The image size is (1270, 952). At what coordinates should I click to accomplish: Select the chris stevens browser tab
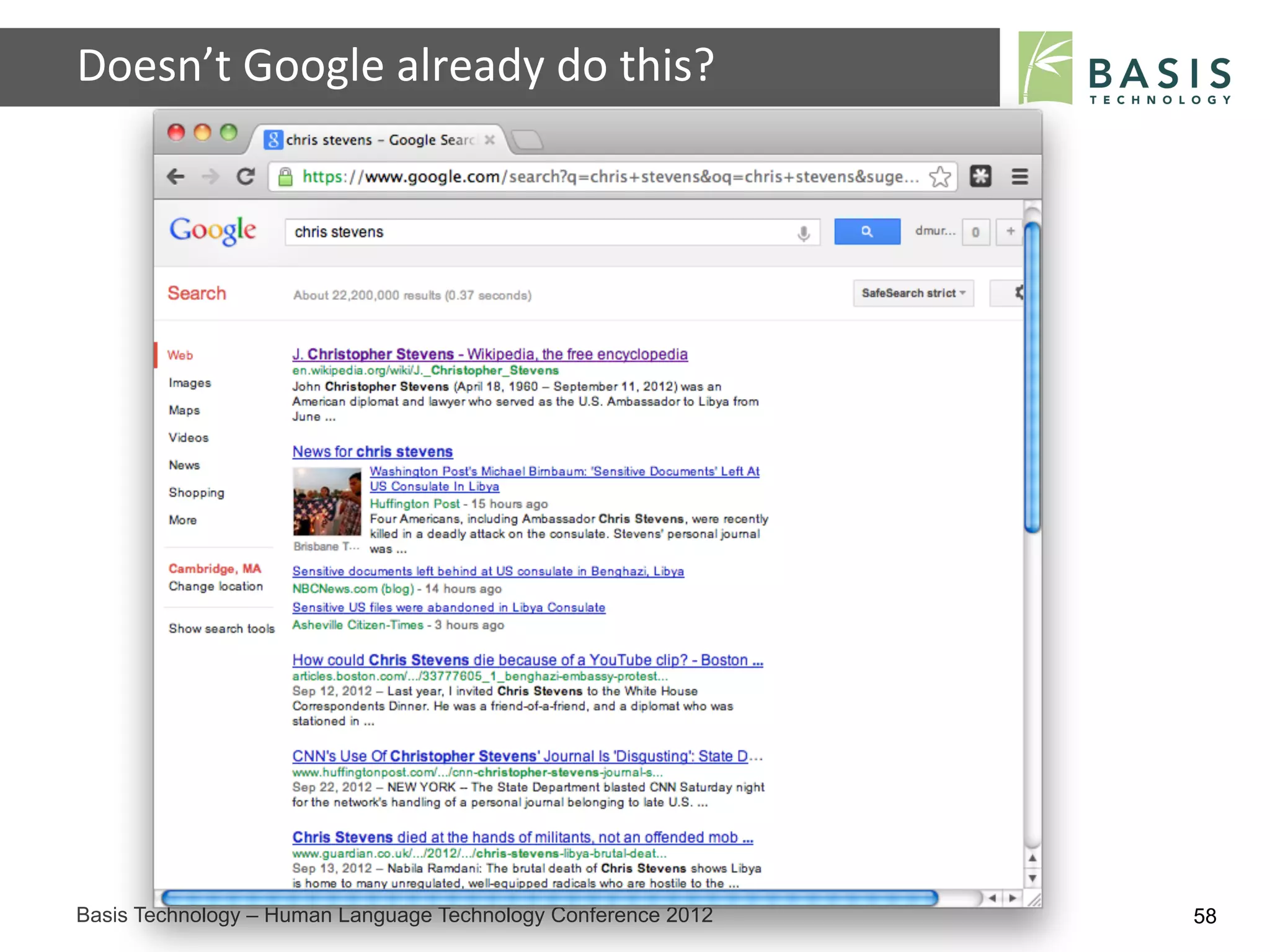[380, 140]
